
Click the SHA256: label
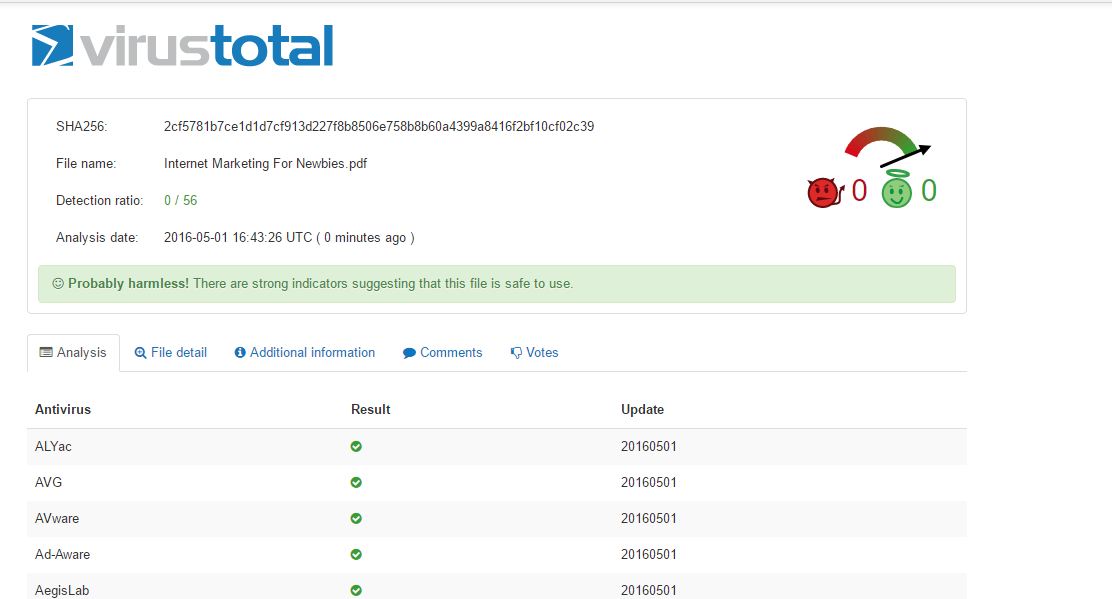pyautogui.click(x=82, y=127)
